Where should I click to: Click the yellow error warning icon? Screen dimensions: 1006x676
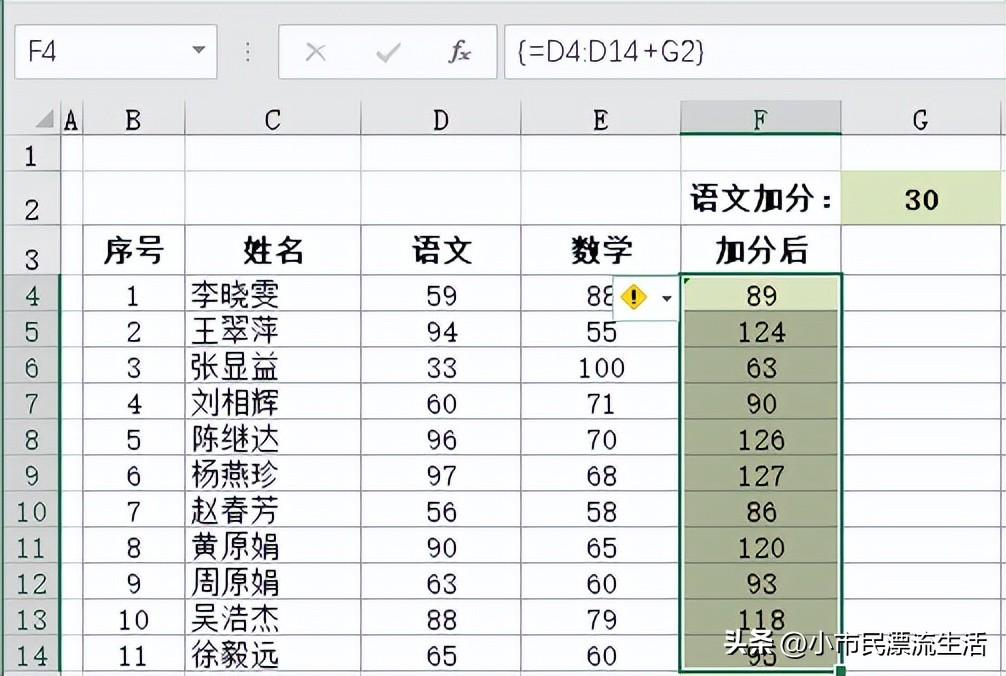tap(634, 297)
